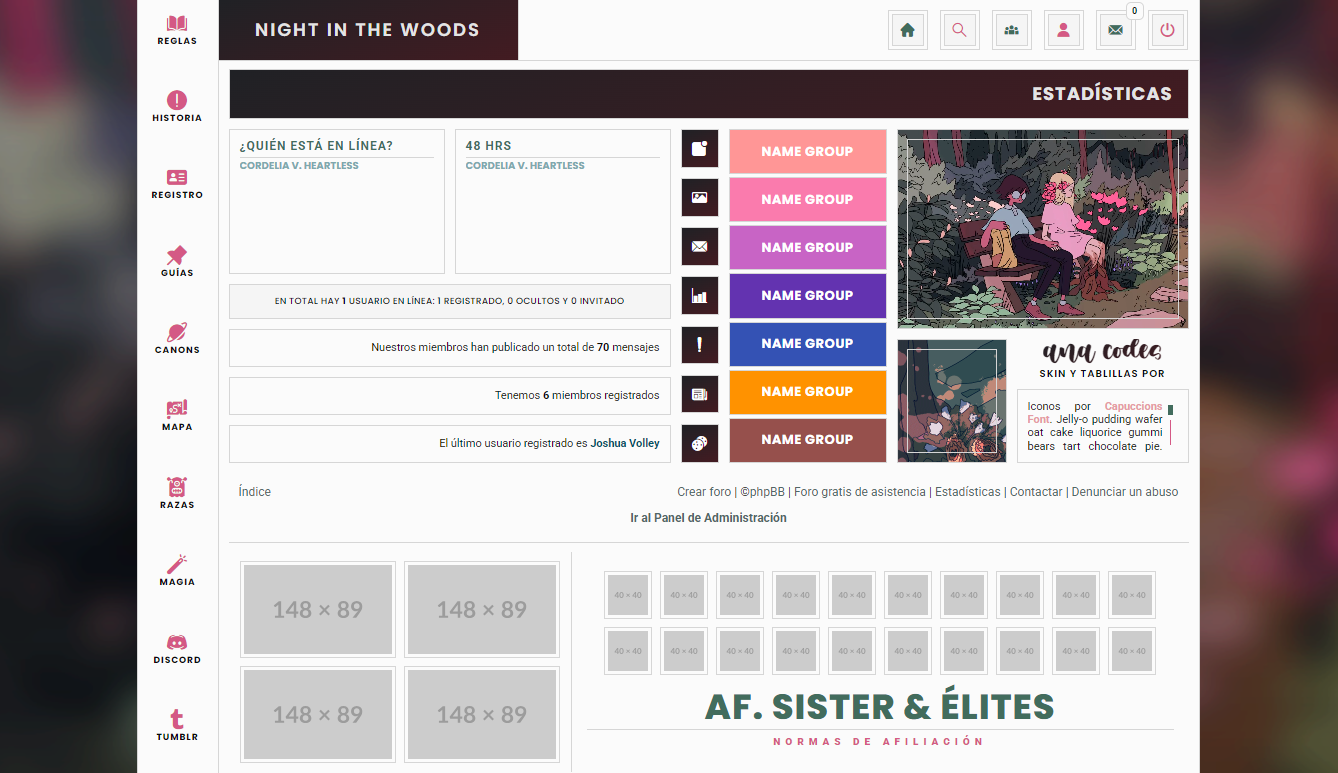The height and width of the screenshot is (773, 1338).
Task: Open the Joshua Volley profile link
Action: click(x=625, y=443)
